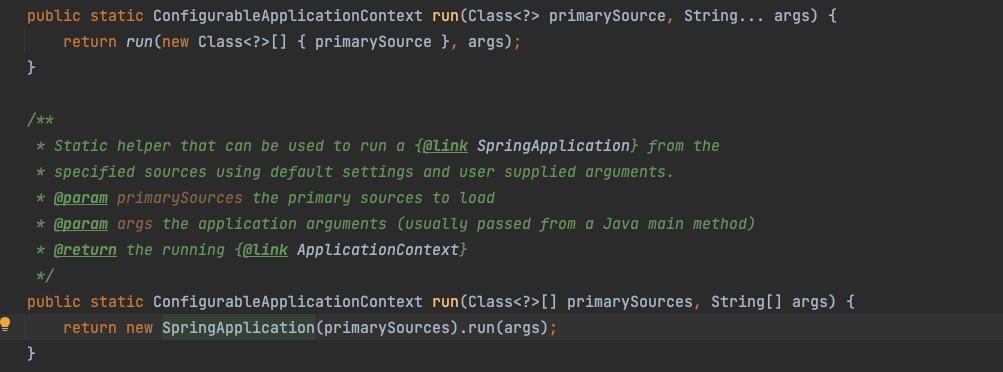Image resolution: width=1003 pixels, height=372 pixels.
Task: Click 'new' keyword before SpringApplication
Action: click(139, 327)
